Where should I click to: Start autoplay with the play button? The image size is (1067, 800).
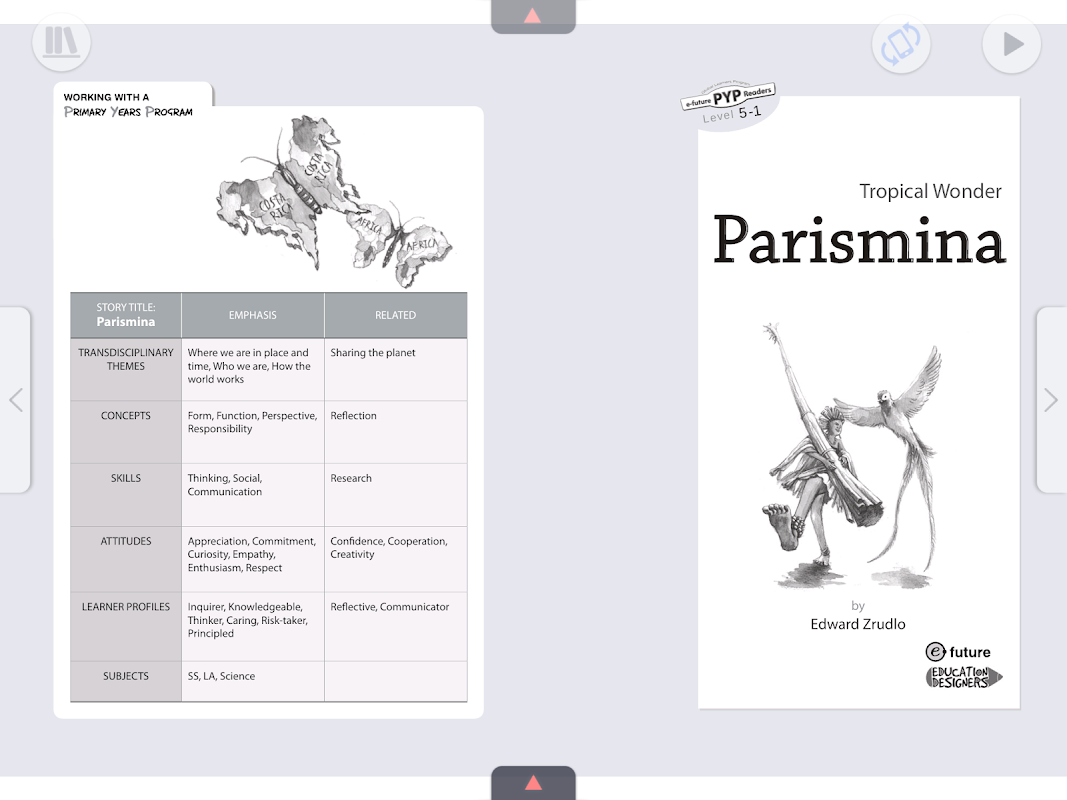(x=1012, y=44)
